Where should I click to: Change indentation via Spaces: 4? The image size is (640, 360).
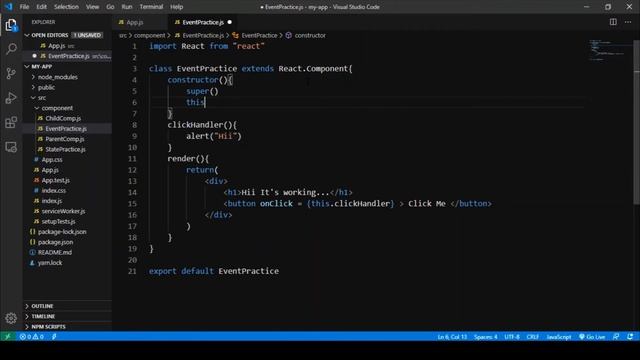[x=485, y=337]
